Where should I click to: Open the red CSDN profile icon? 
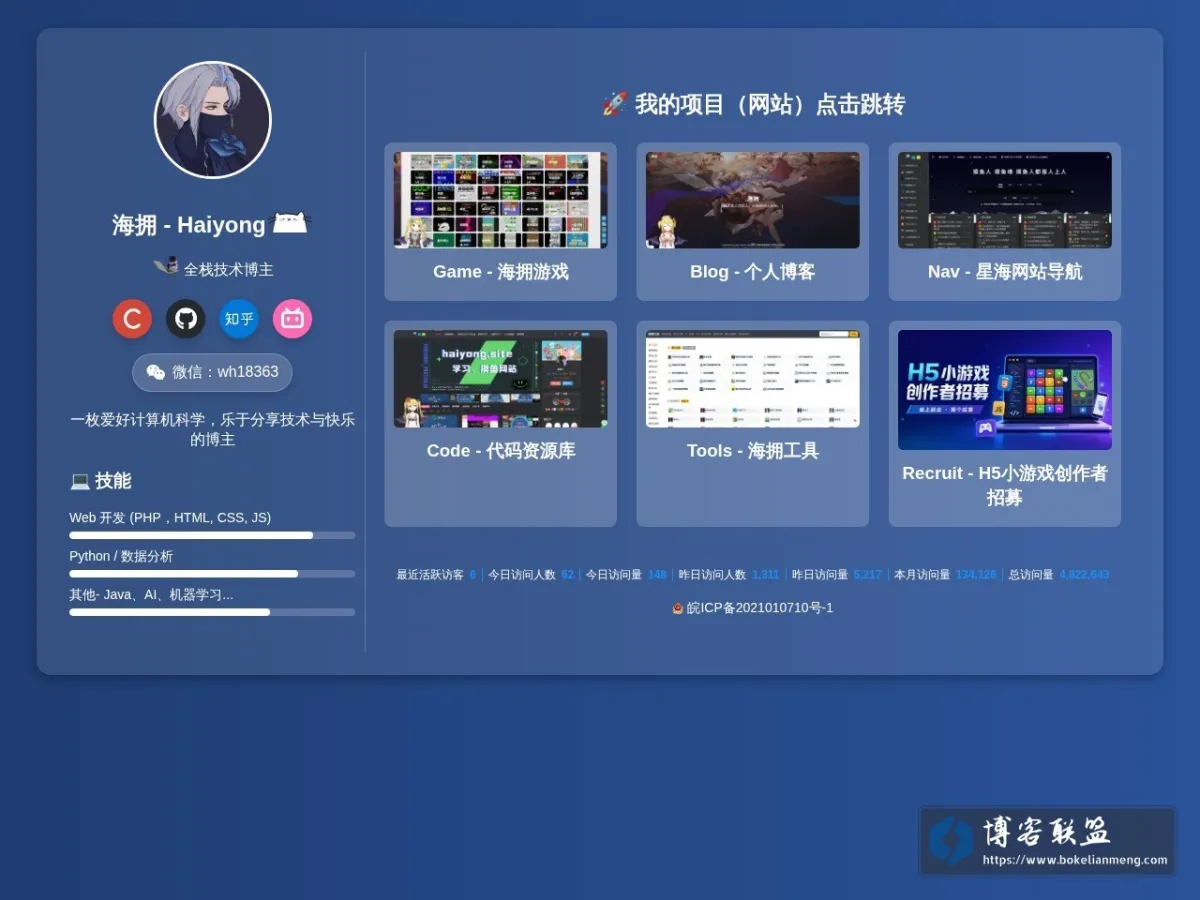[x=132, y=319]
